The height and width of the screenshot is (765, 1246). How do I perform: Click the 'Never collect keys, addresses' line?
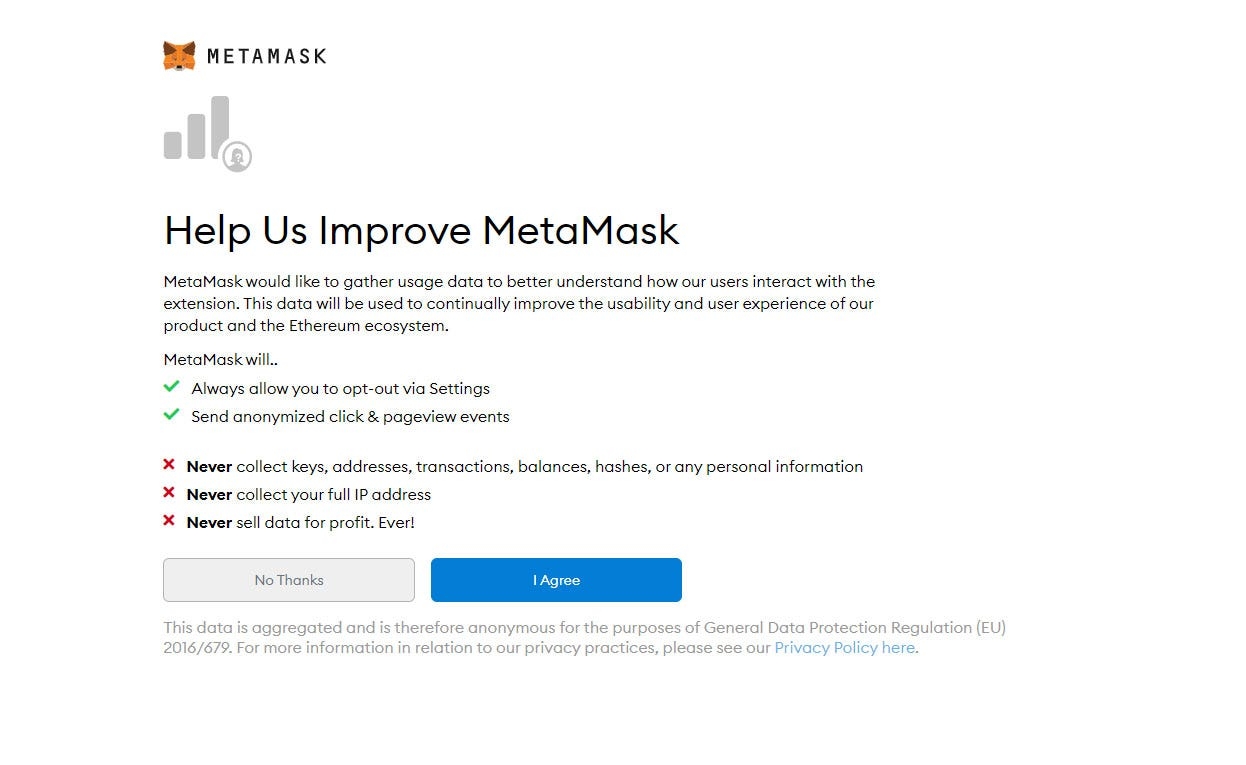pyautogui.click(x=524, y=466)
